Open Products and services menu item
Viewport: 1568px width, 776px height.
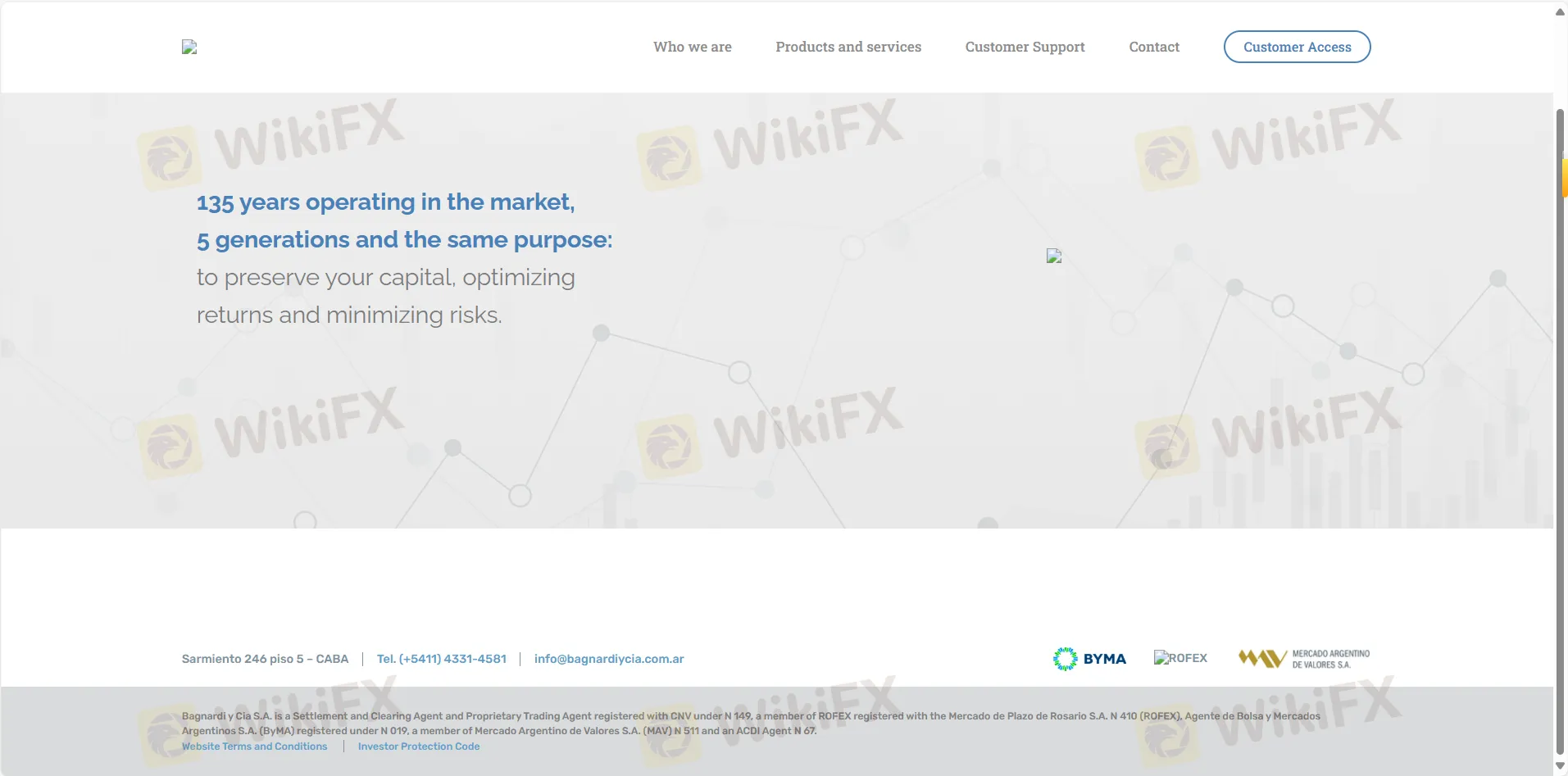[x=848, y=47]
